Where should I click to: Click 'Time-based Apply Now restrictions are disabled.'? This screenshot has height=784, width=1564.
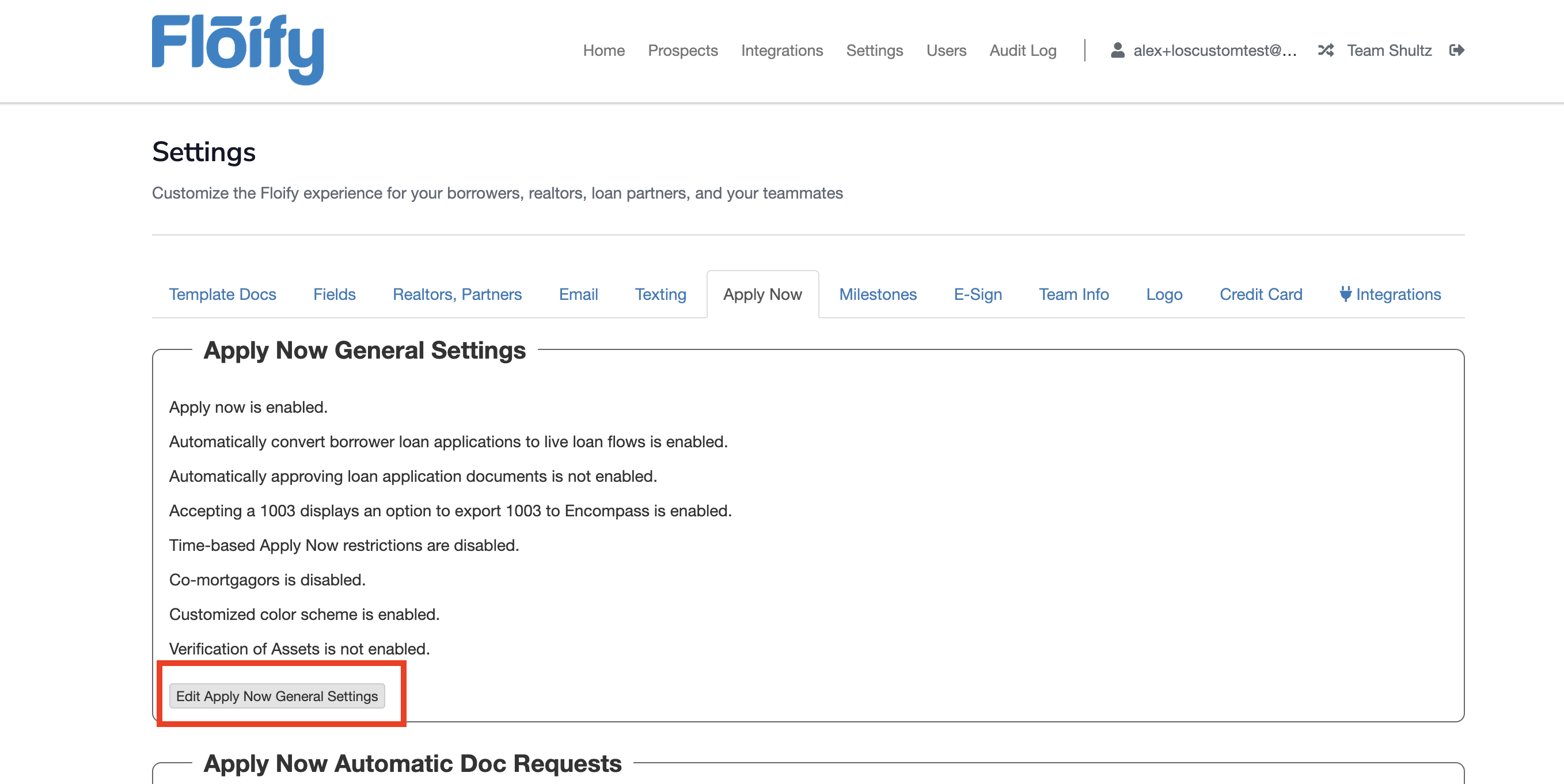pyautogui.click(x=344, y=546)
